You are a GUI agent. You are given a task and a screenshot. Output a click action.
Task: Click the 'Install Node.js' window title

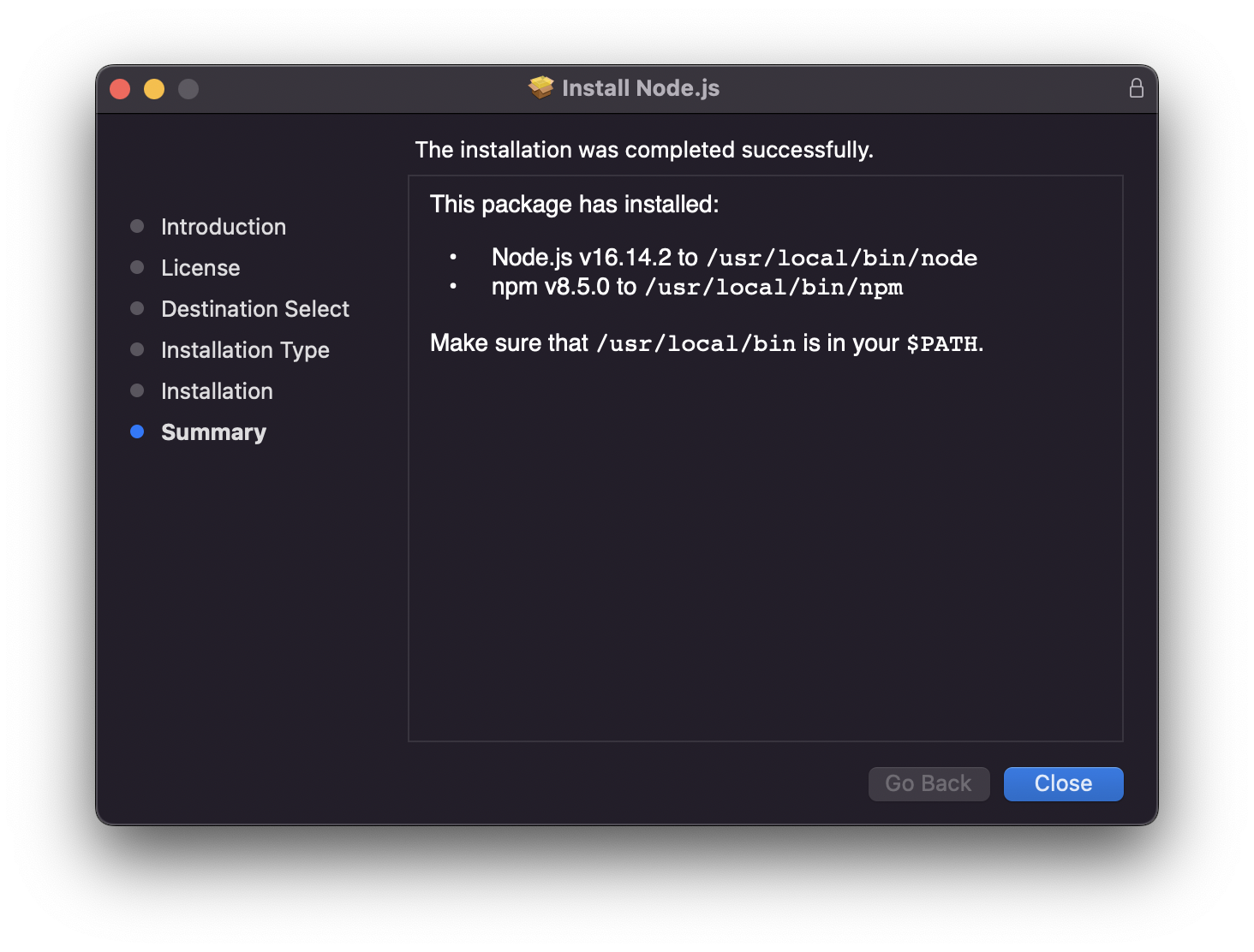(641, 88)
